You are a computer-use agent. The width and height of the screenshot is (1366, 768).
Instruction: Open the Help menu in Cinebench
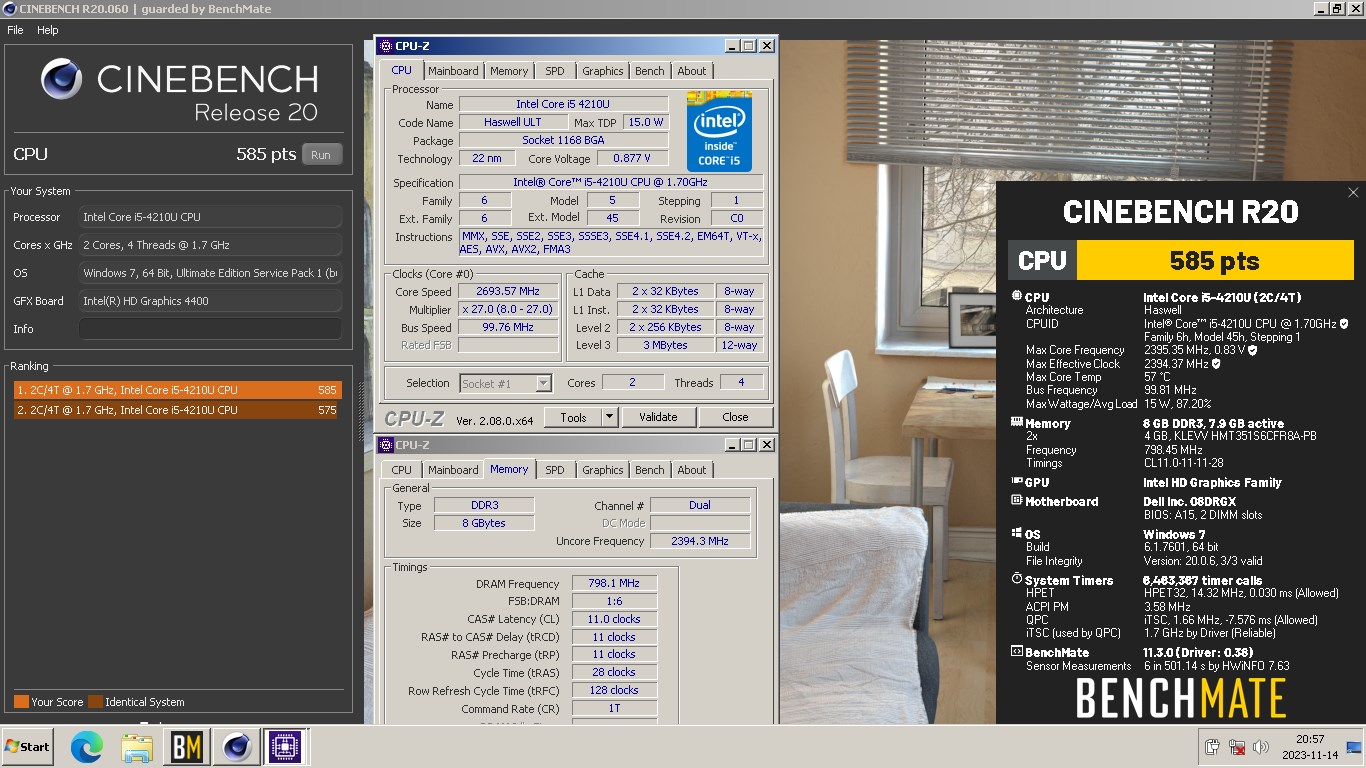point(48,30)
